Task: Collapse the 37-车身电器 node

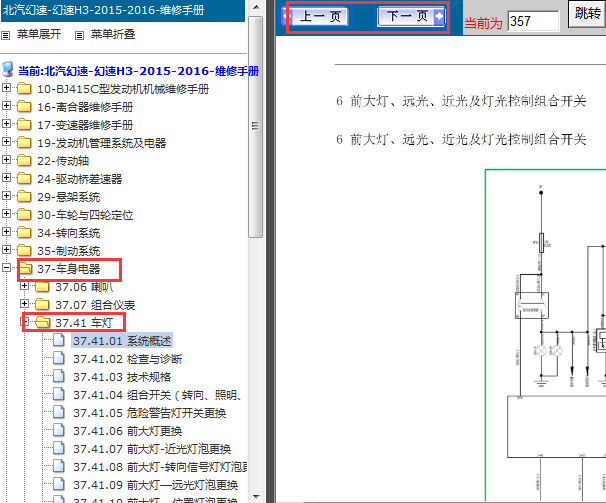Action: [6, 268]
